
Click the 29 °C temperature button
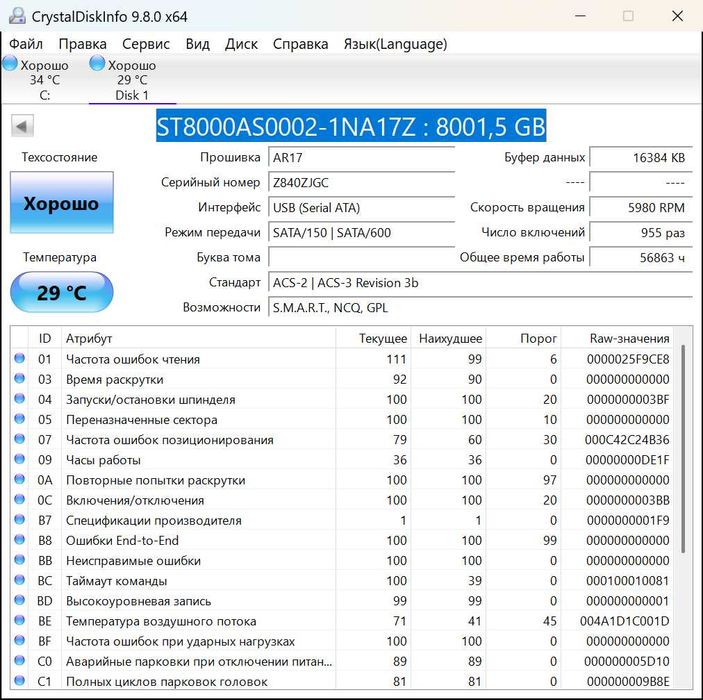coord(61,292)
